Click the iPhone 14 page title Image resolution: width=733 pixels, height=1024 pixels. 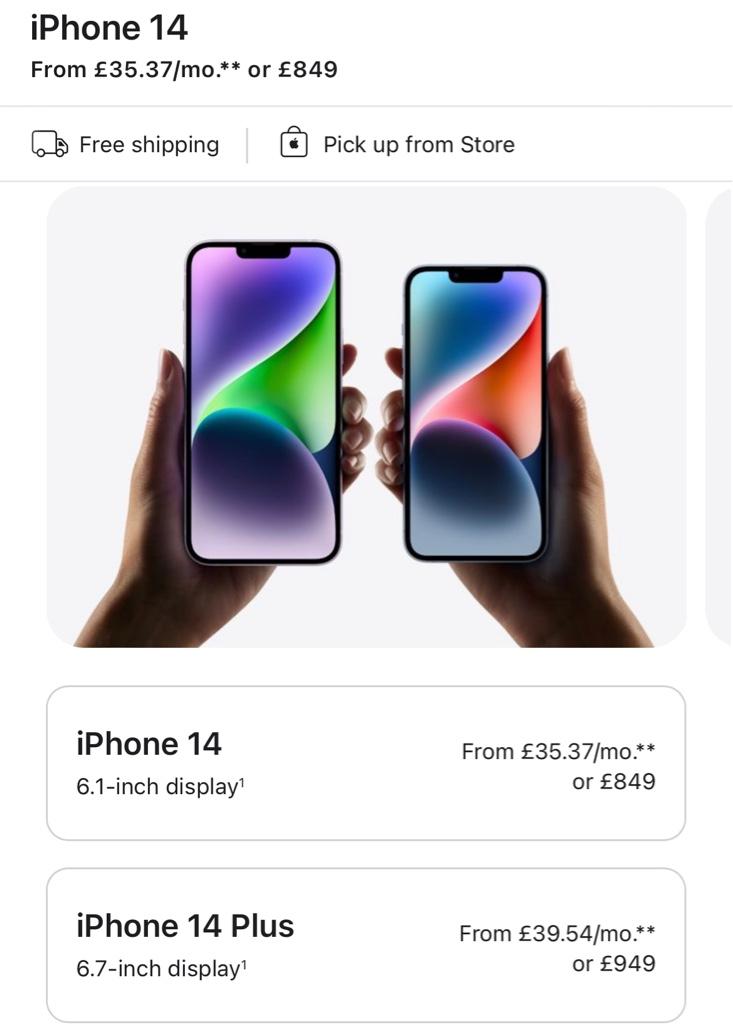tap(109, 28)
